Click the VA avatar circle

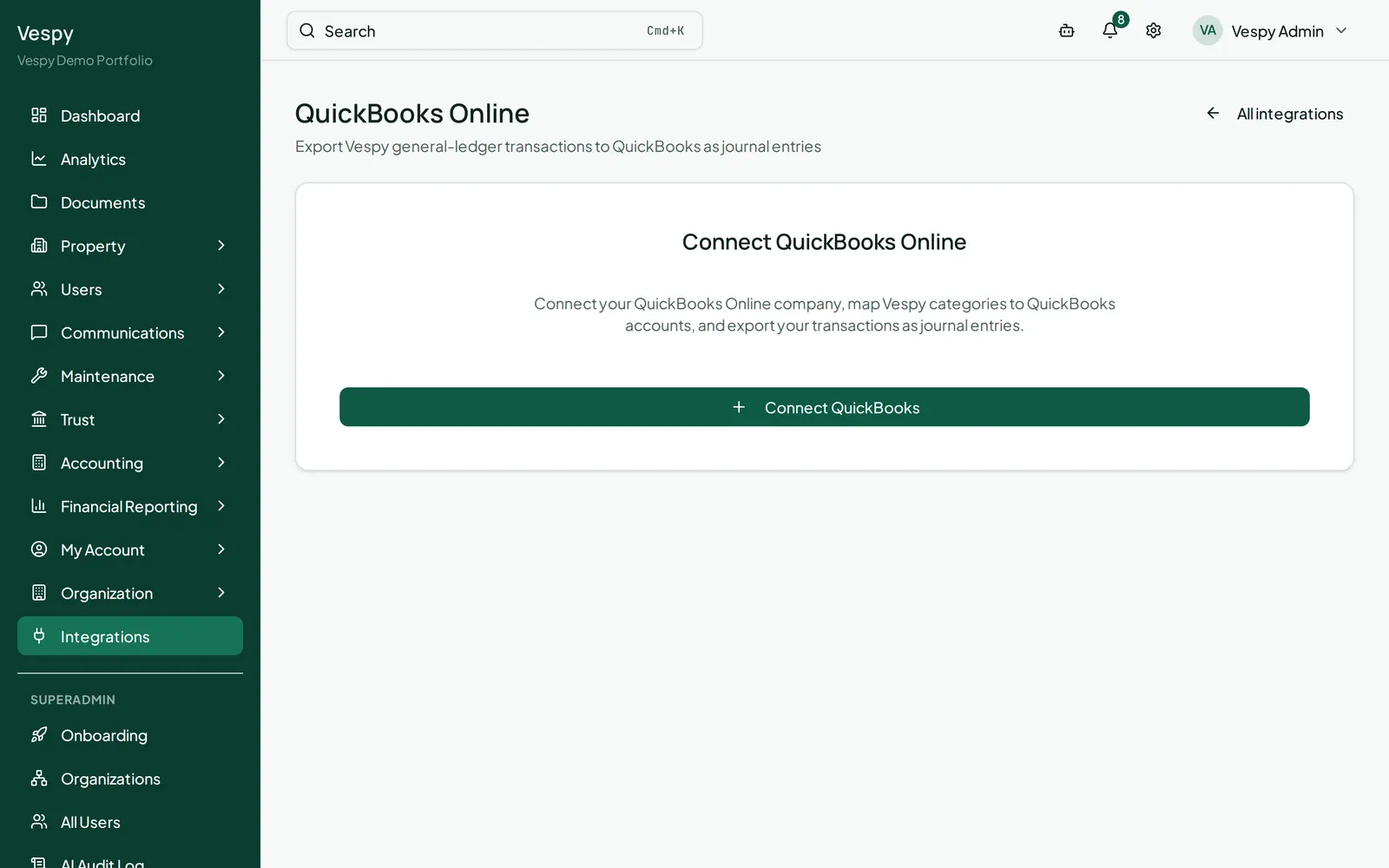point(1208,30)
